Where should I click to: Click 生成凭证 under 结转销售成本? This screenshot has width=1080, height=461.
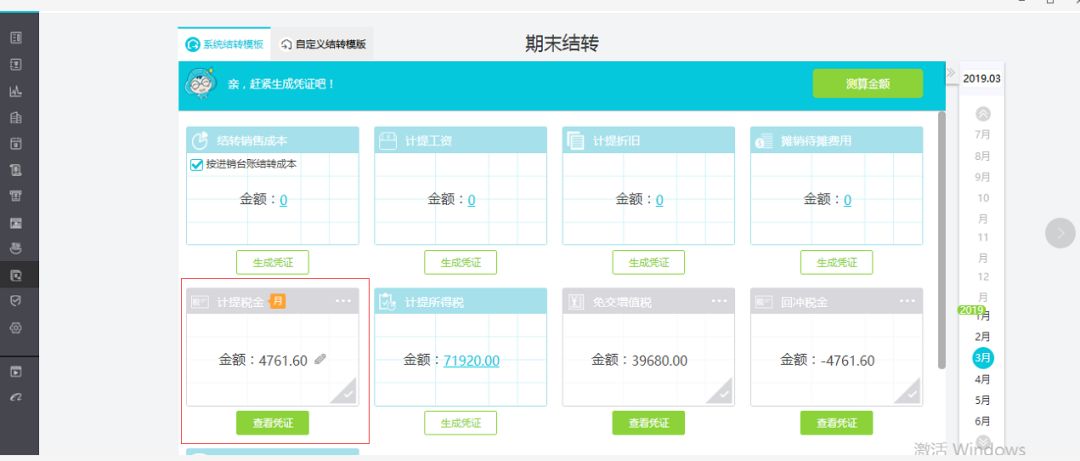pos(273,263)
